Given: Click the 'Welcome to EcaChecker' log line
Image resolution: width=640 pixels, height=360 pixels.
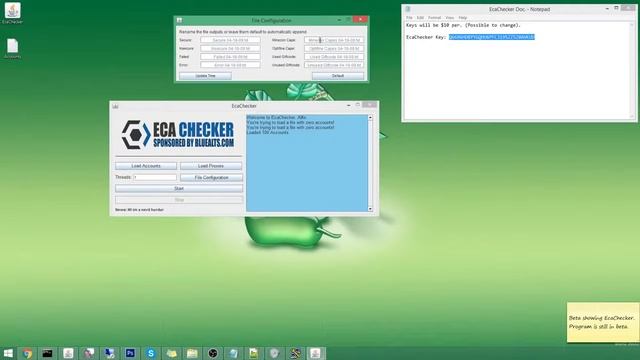Looking at the screenshot, I should [x=277, y=118].
